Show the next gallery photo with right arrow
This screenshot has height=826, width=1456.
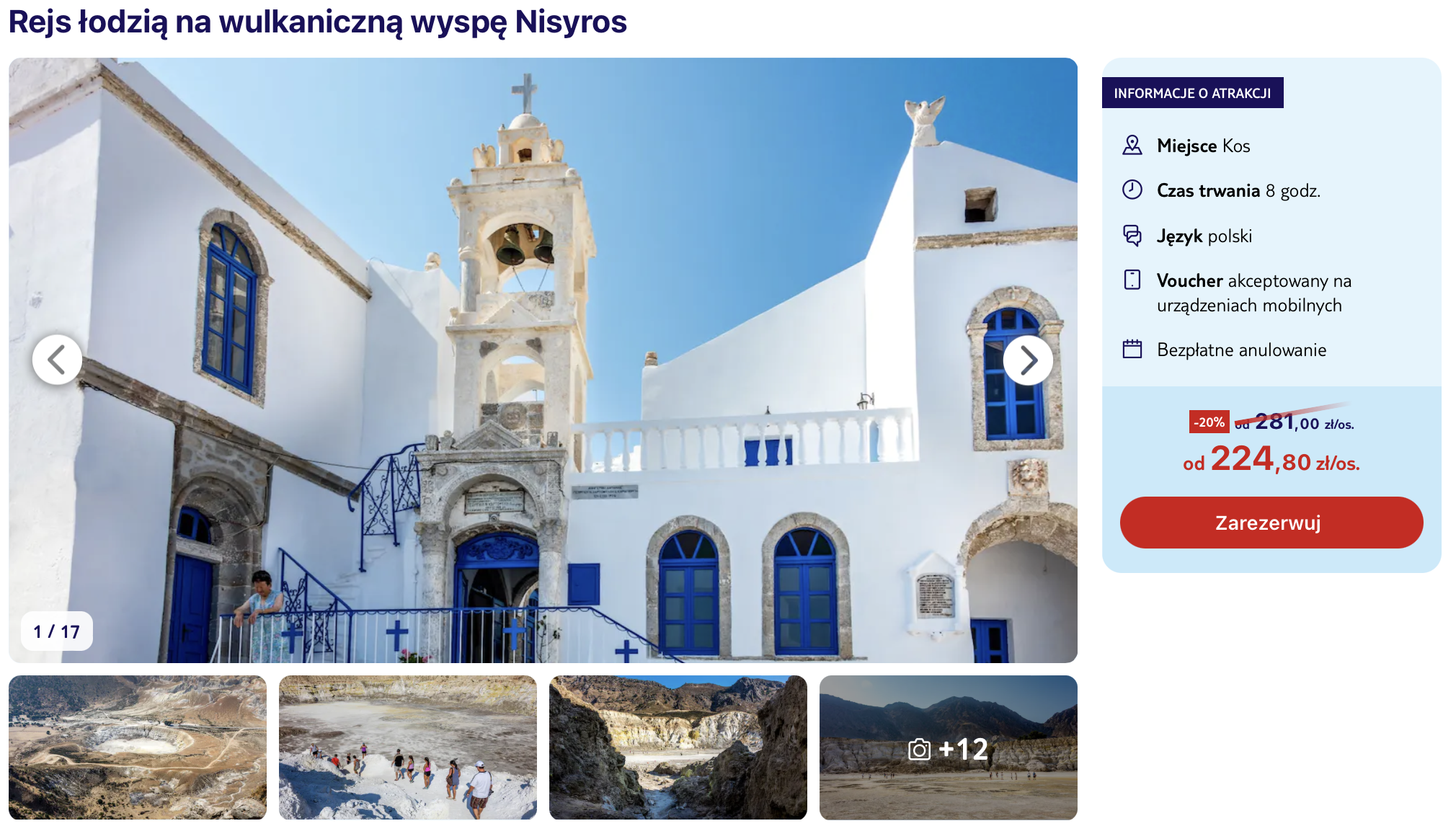click(1028, 360)
